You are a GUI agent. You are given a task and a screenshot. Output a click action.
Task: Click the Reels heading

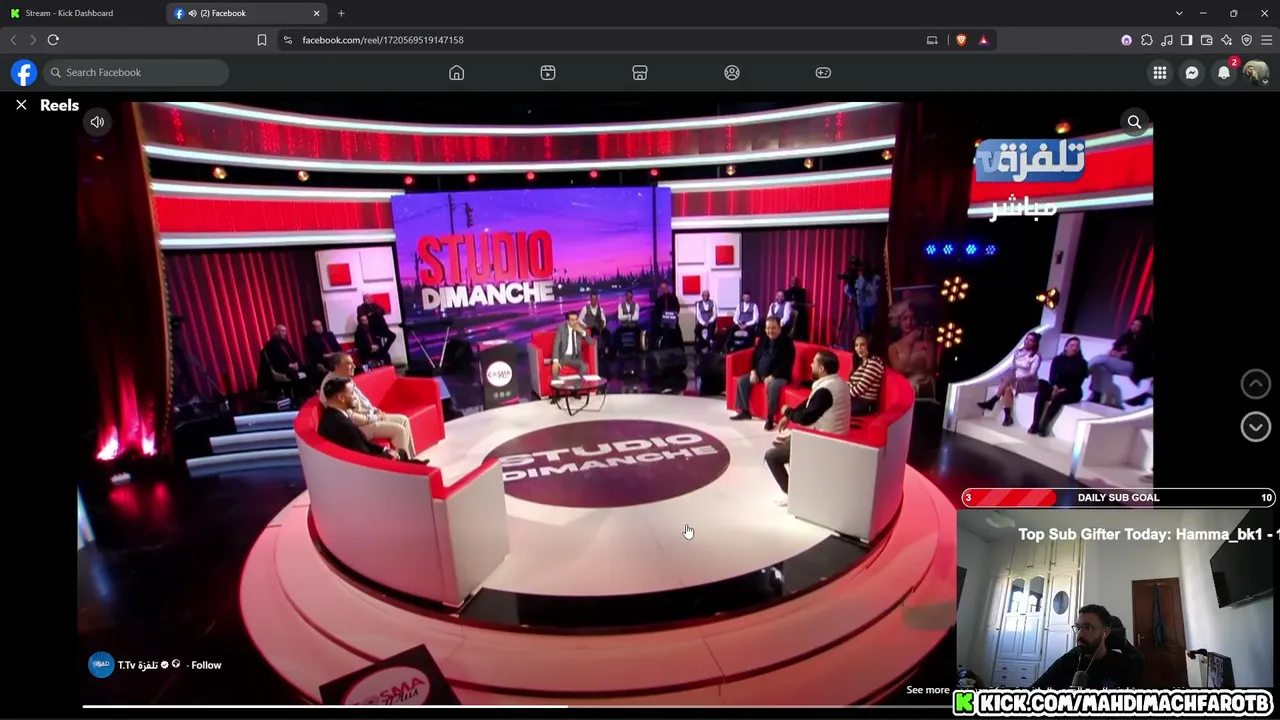point(59,105)
